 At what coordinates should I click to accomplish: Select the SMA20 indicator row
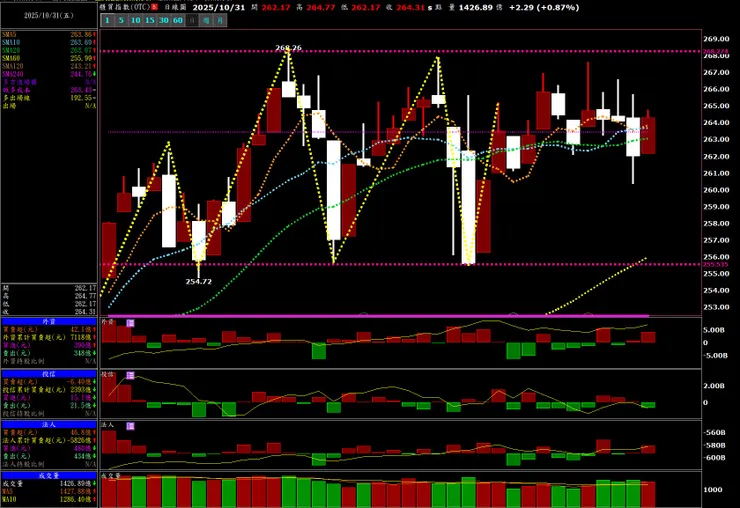click(49, 50)
